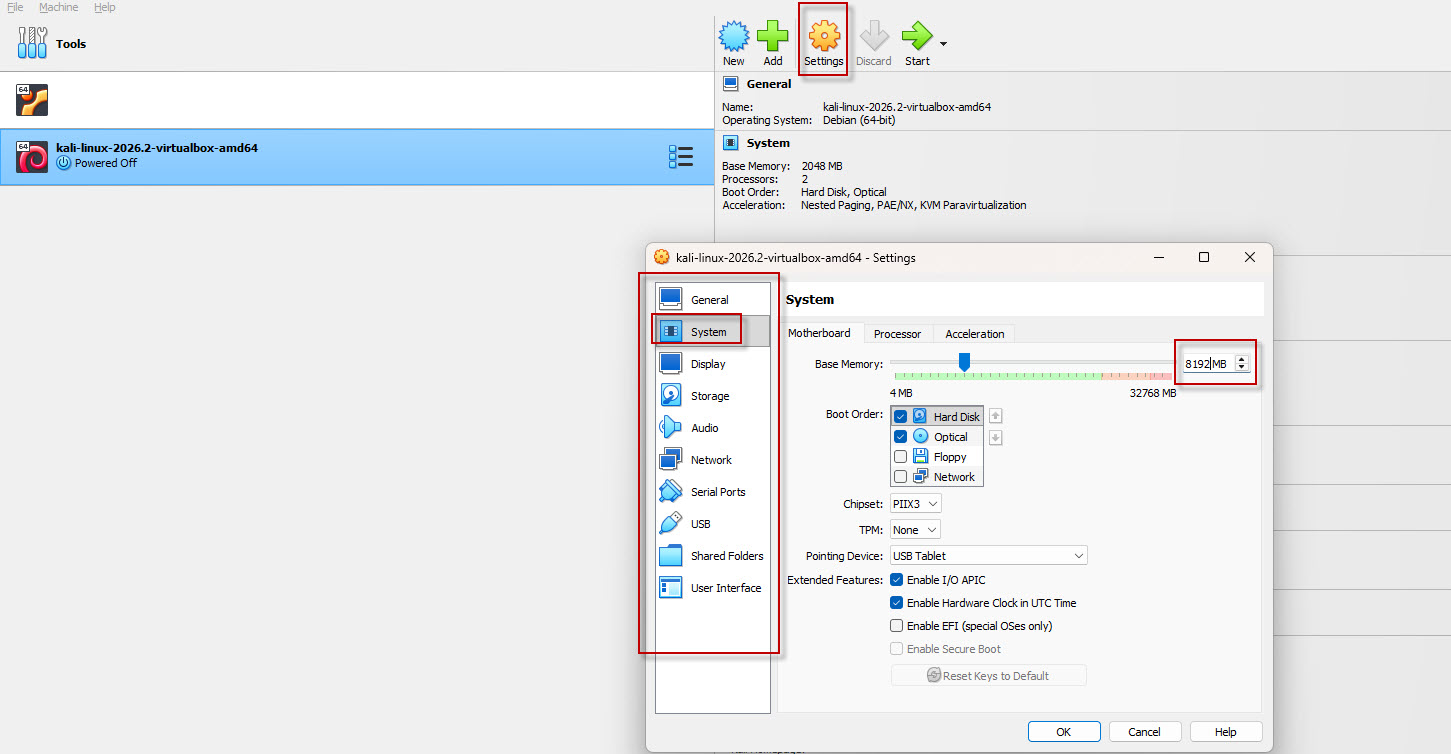The width and height of the screenshot is (1451, 754).
Task: Open the Start button dropdown arrow
Action: (943, 44)
